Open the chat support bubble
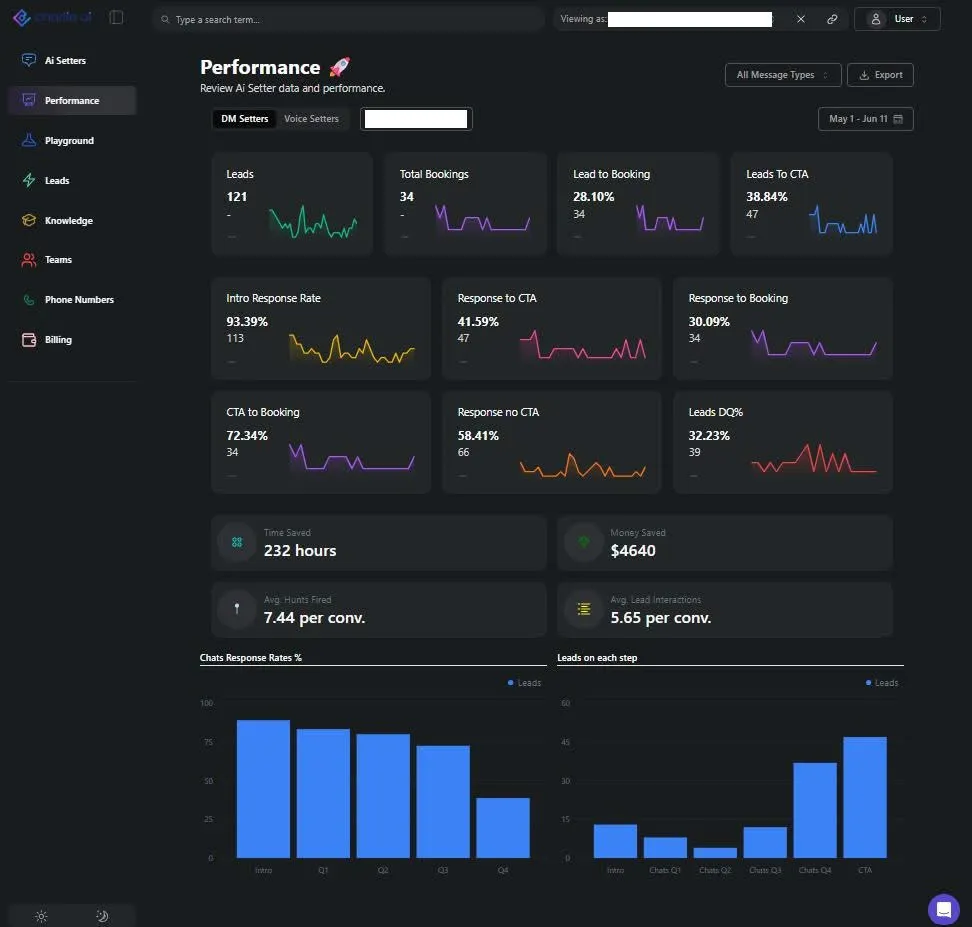The image size is (972, 927). click(943, 909)
